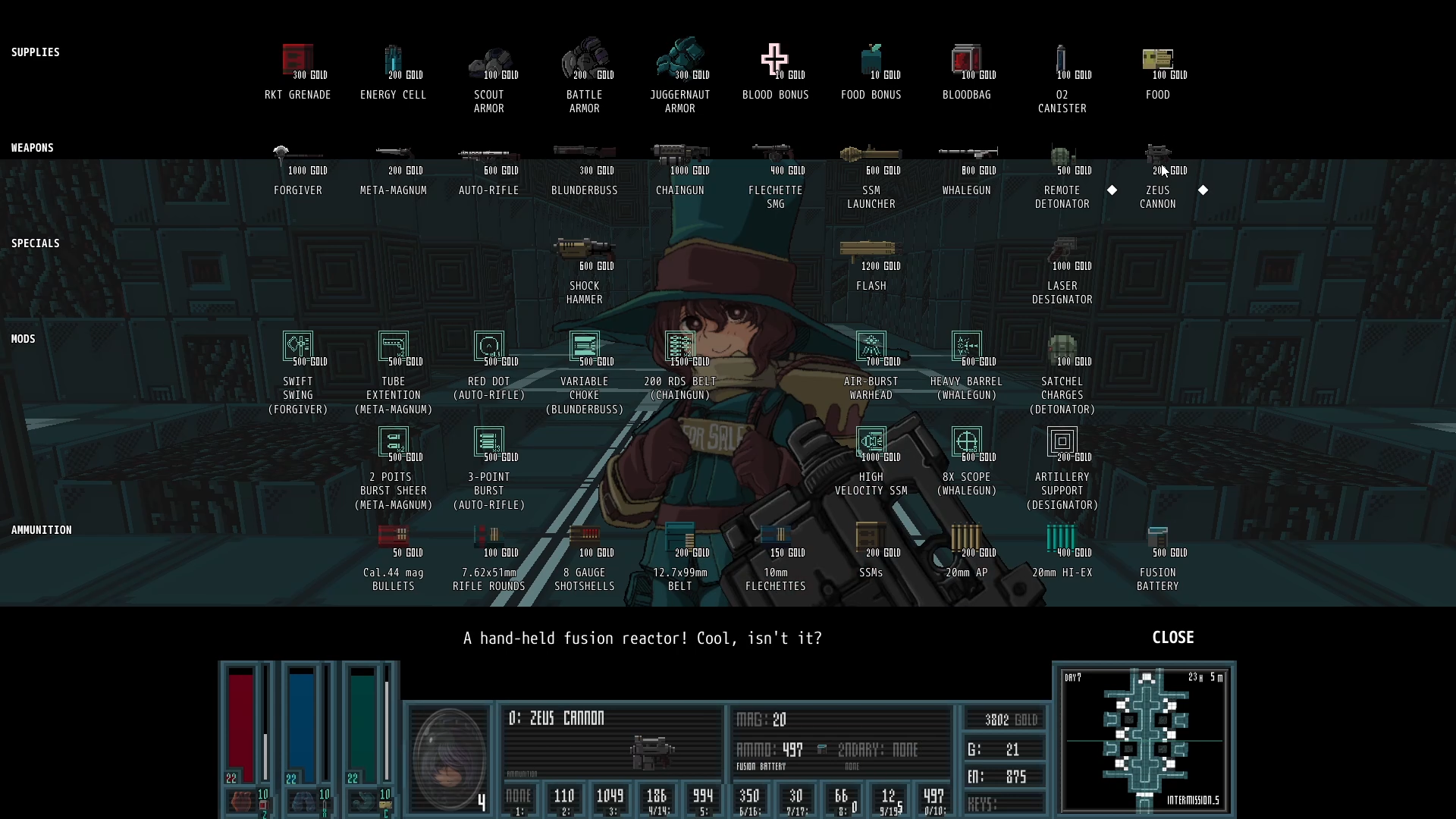The width and height of the screenshot is (1456, 819).
Task: Purchase 20mm HI-EX ammunition
Action: [x=1061, y=537]
